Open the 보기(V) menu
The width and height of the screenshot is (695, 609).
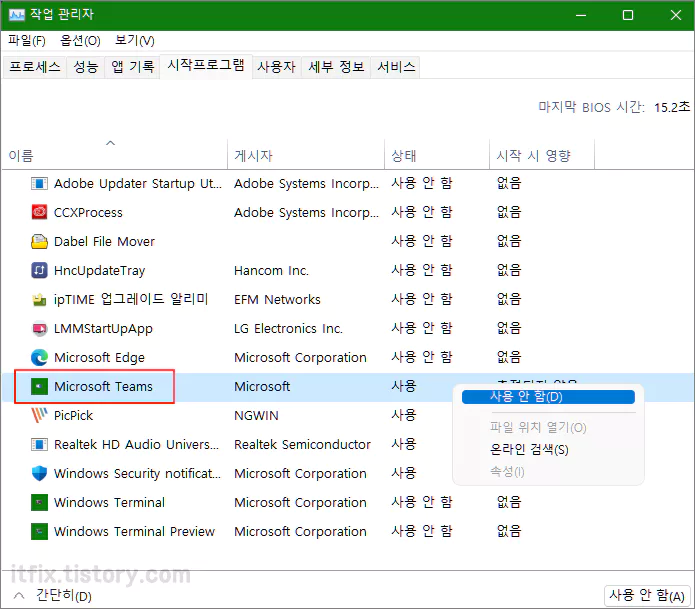(x=134, y=41)
